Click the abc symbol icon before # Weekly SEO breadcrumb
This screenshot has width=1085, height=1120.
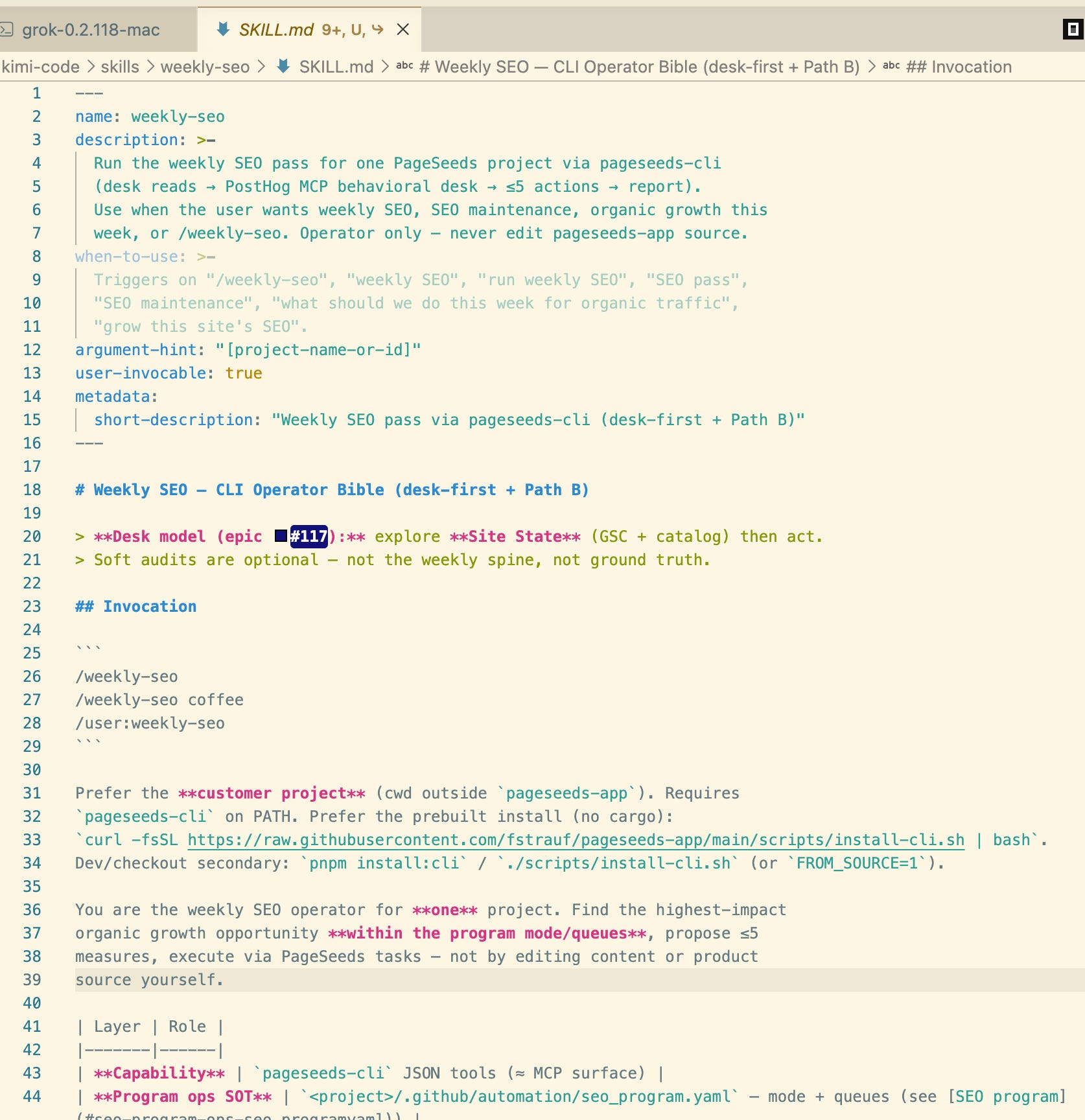click(404, 65)
